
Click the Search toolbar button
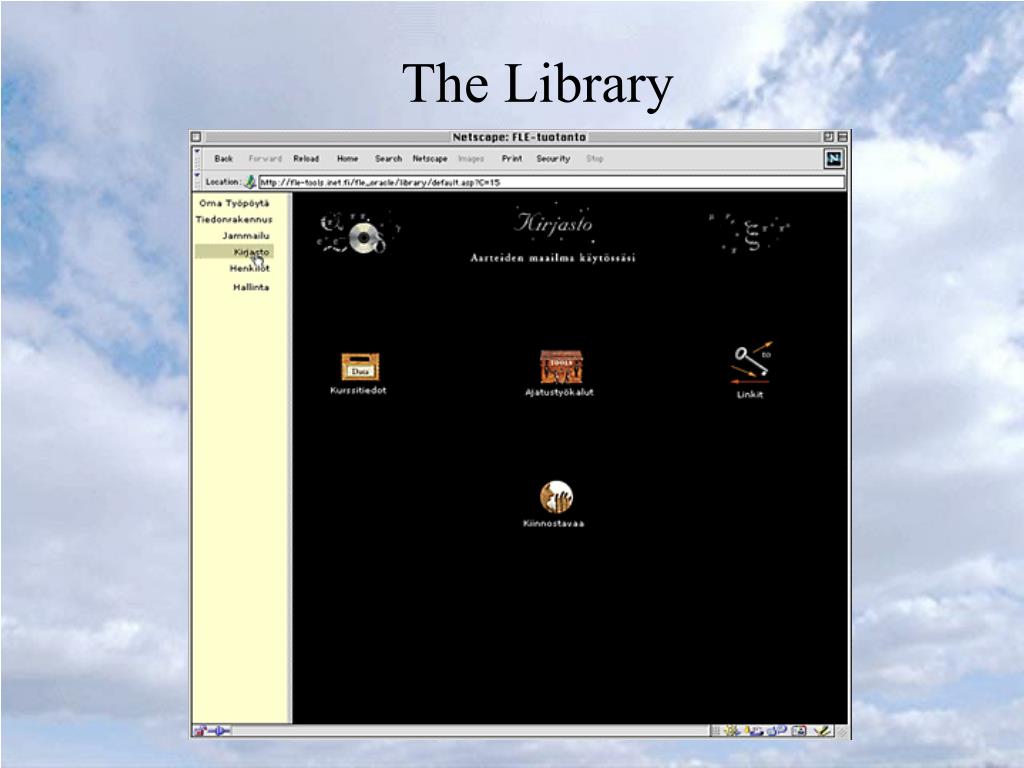(388, 159)
